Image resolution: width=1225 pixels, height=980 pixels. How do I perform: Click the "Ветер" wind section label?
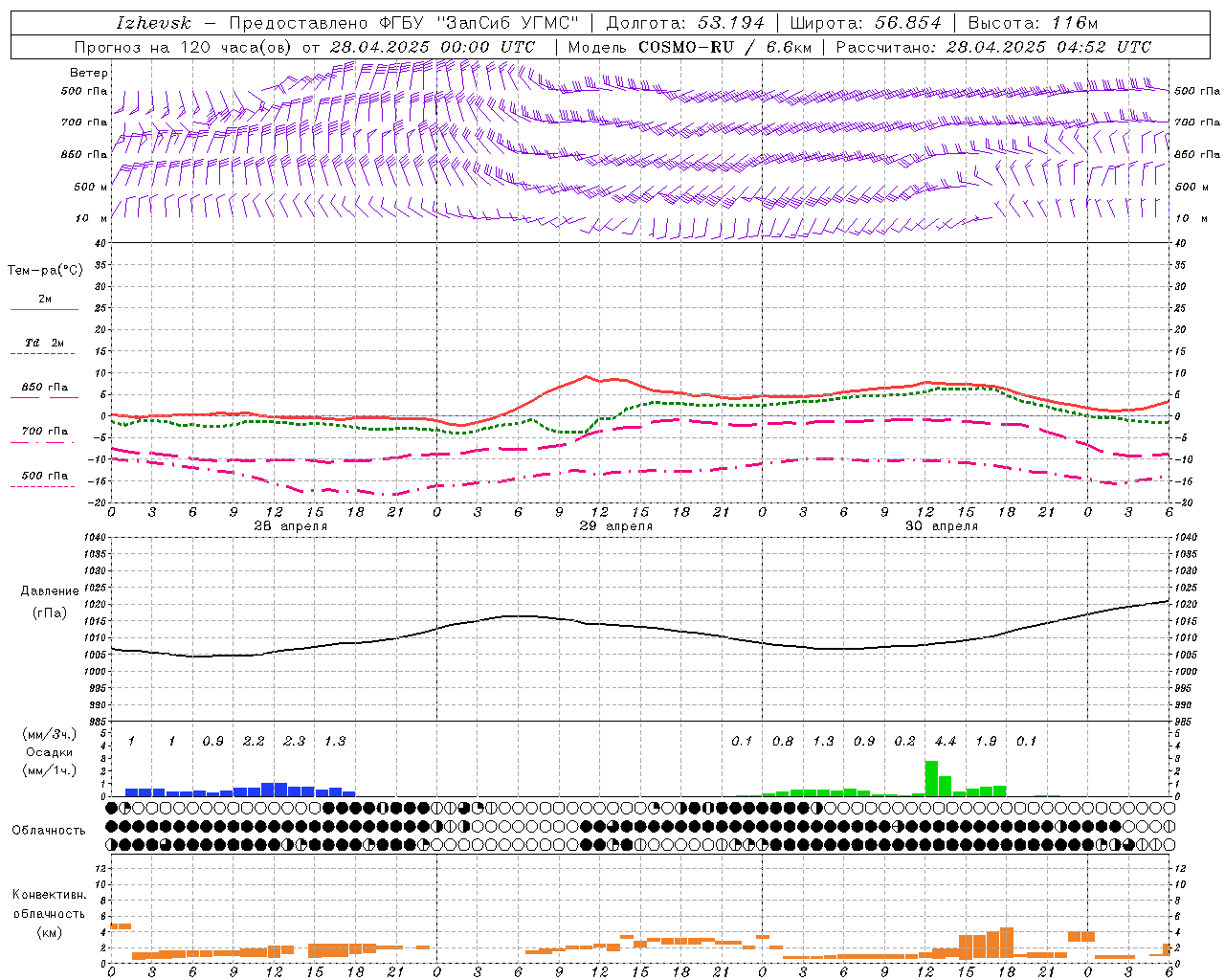coord(89,73)
